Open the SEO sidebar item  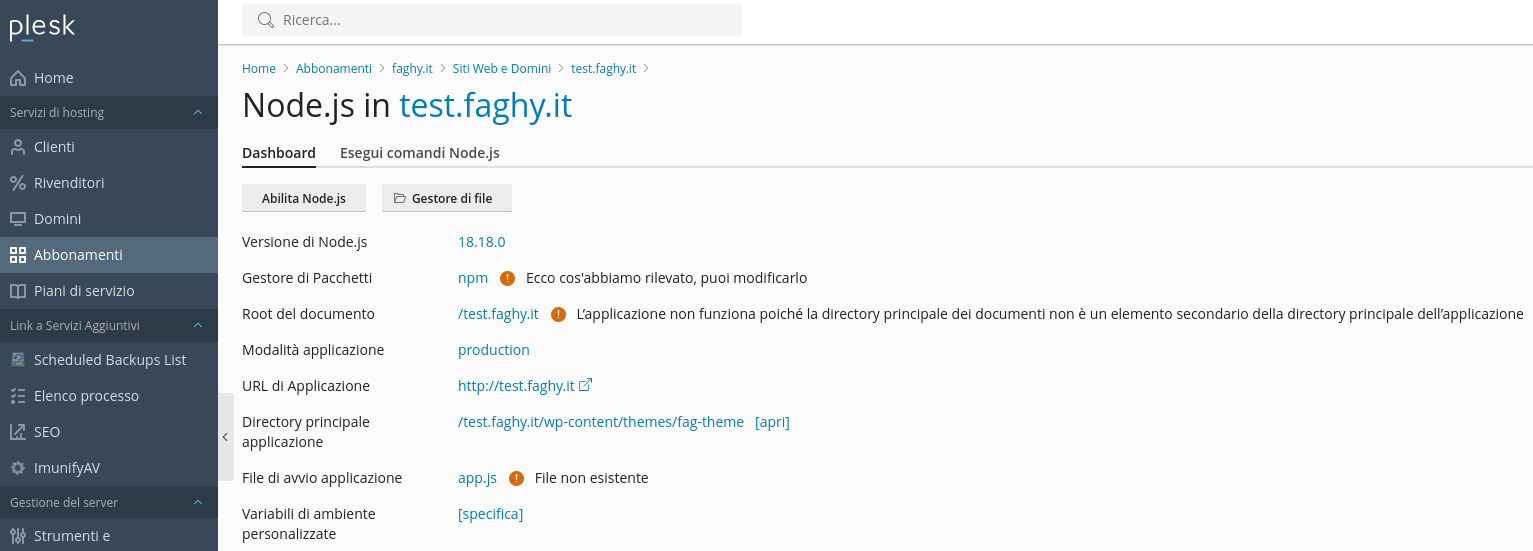[x=46, y=432]
